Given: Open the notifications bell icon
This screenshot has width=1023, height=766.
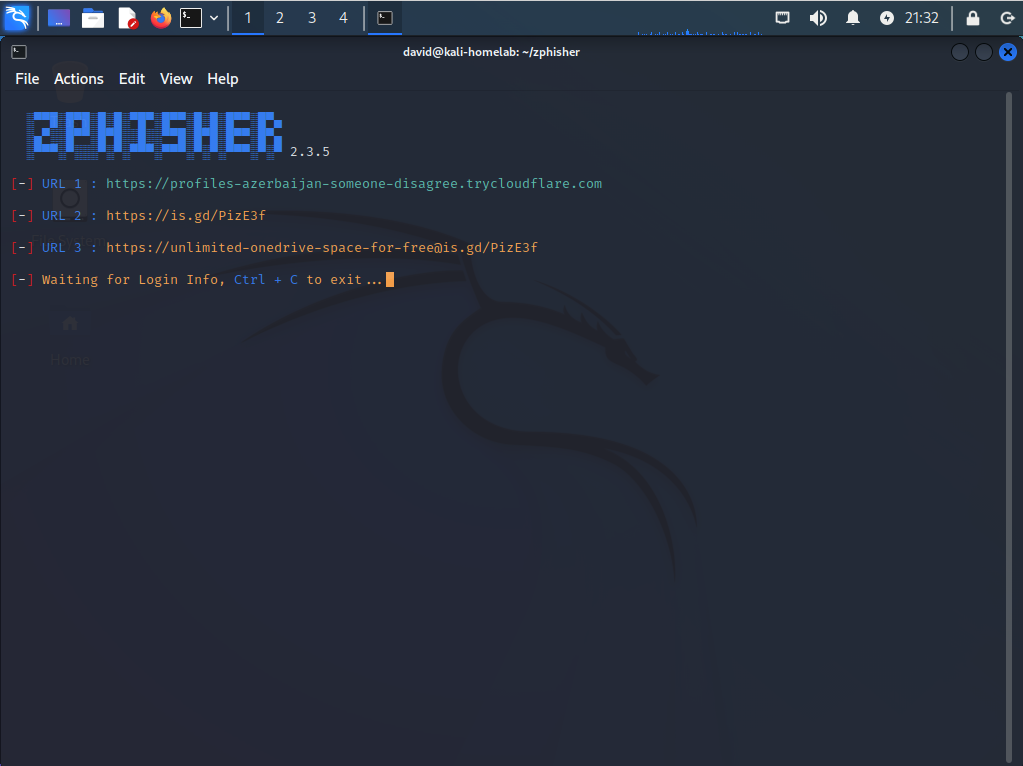Looking at the screenshot, I should tap(853, 18).
